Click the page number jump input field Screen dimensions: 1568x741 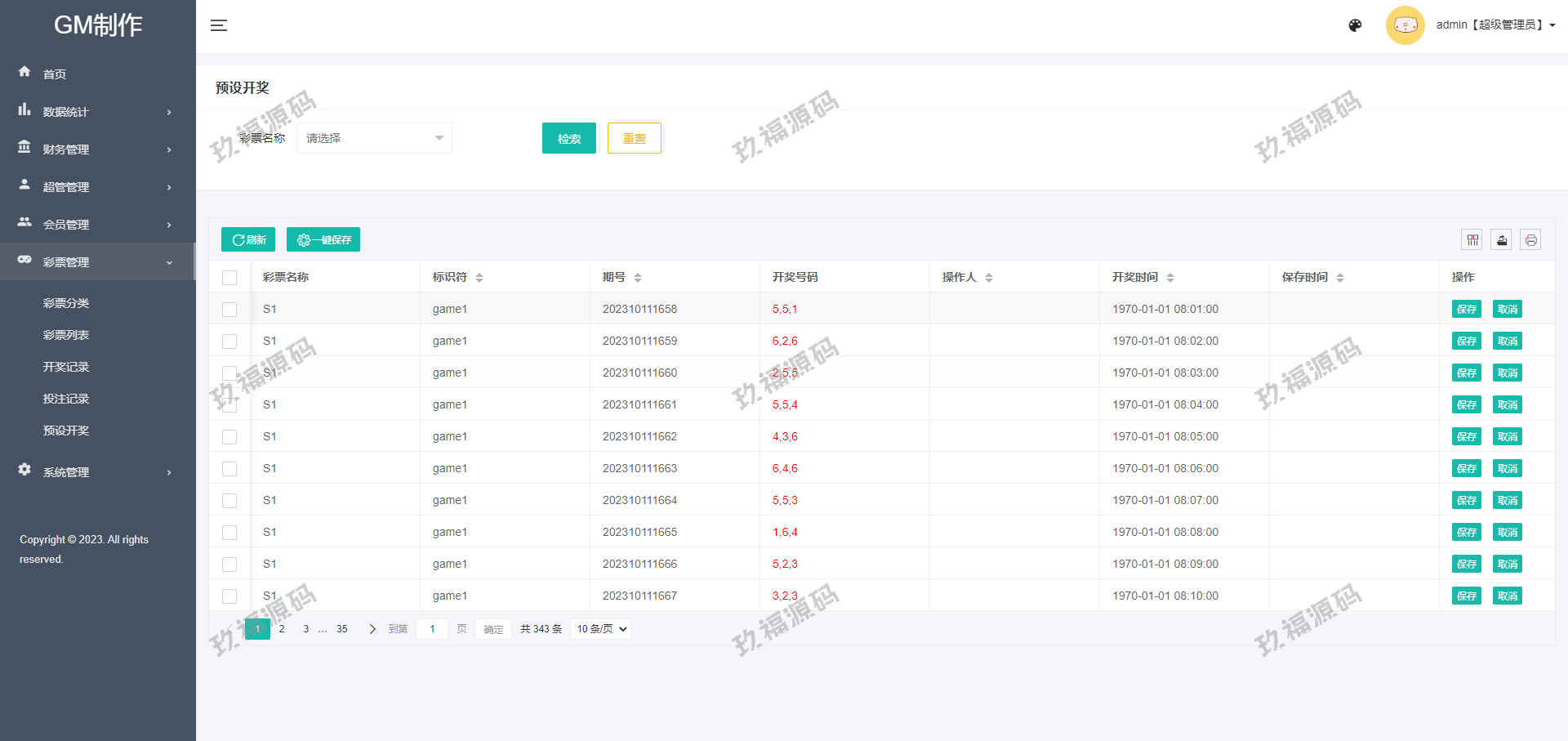(x=432, y=629)
